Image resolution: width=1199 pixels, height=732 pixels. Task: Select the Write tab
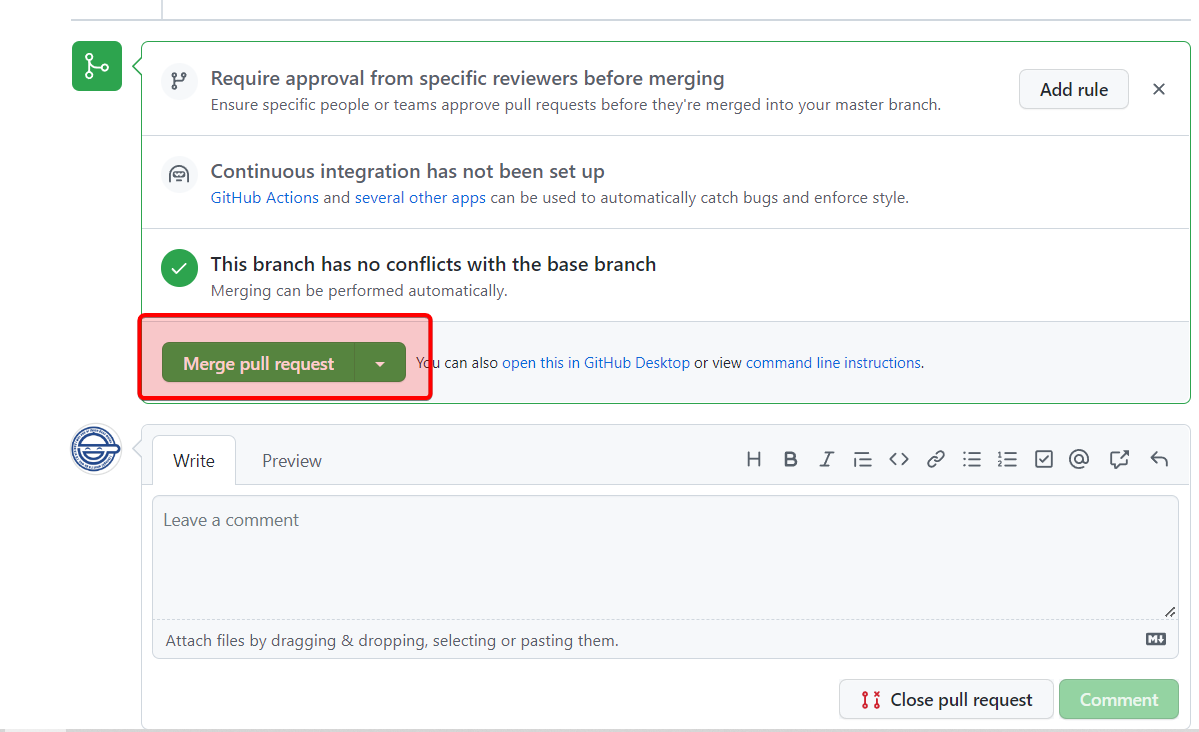194,461
